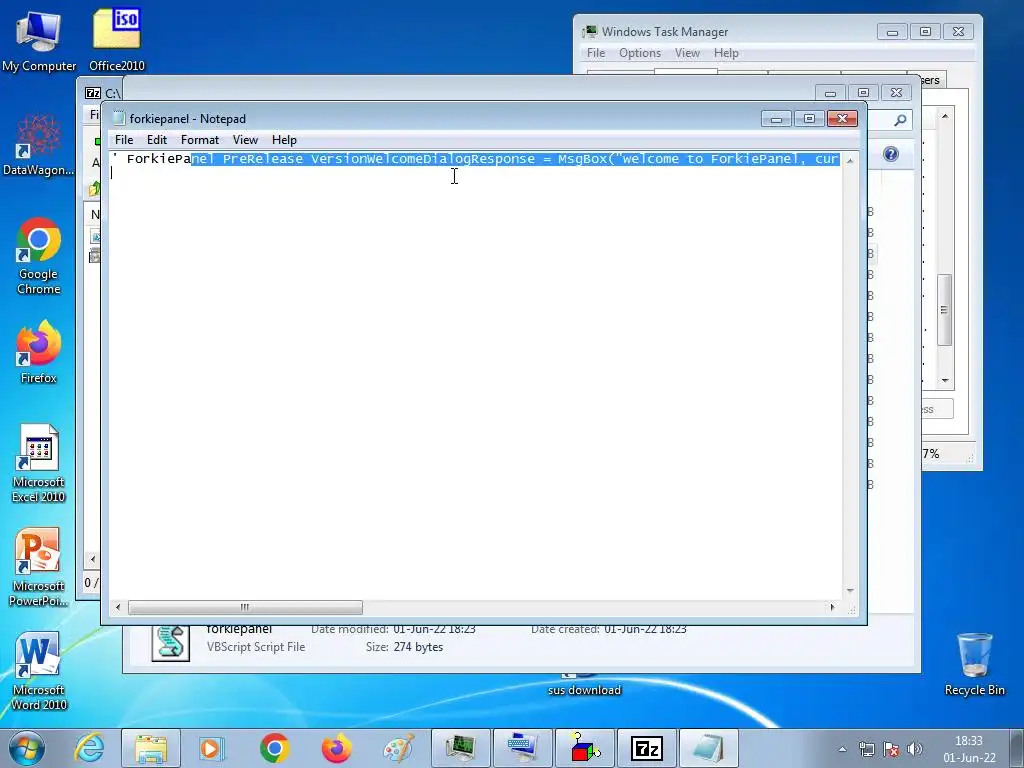This screenshot has height=768, width=1024.
Task: Open the Recycle Bin
Action: [x=974, y=665]
